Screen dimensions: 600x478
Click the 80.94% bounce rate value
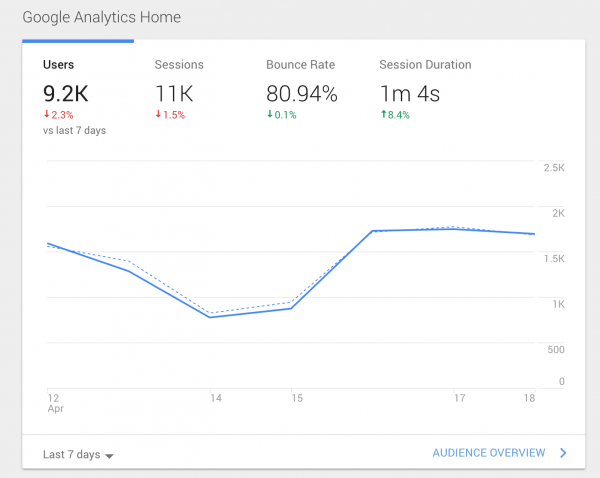coord(302,94)
